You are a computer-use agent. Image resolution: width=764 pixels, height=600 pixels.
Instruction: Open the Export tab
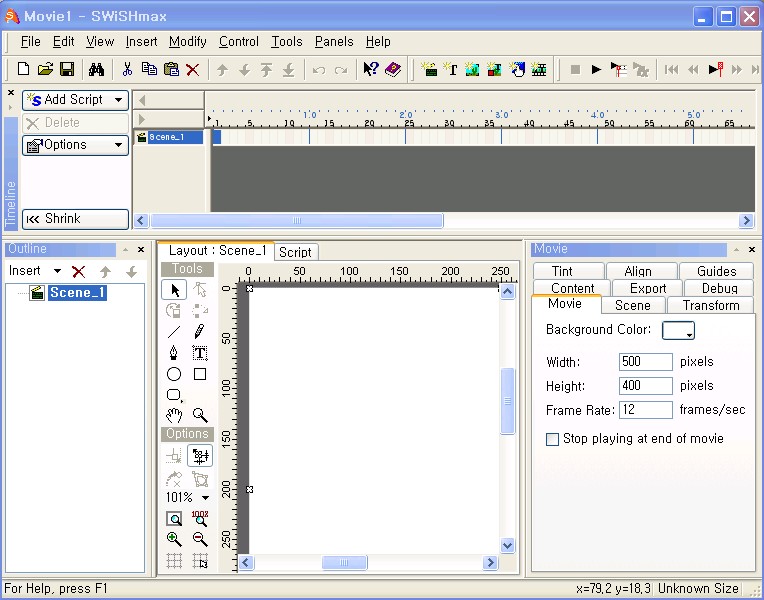click(648, 288)
